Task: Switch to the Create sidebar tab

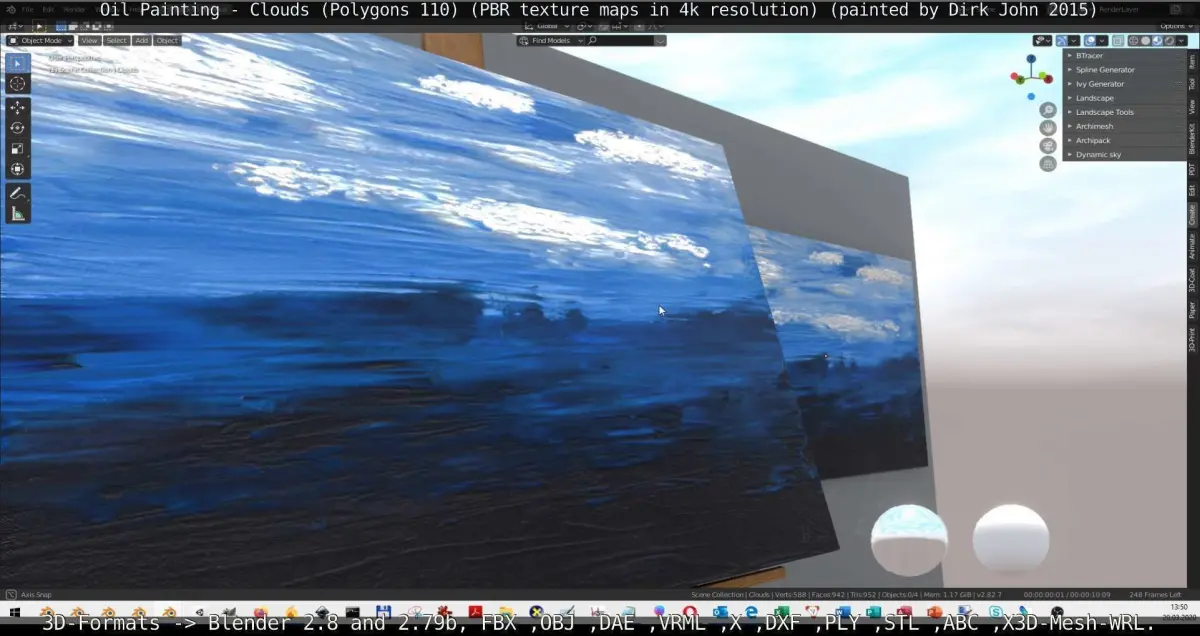Action: coord(1192,214)
